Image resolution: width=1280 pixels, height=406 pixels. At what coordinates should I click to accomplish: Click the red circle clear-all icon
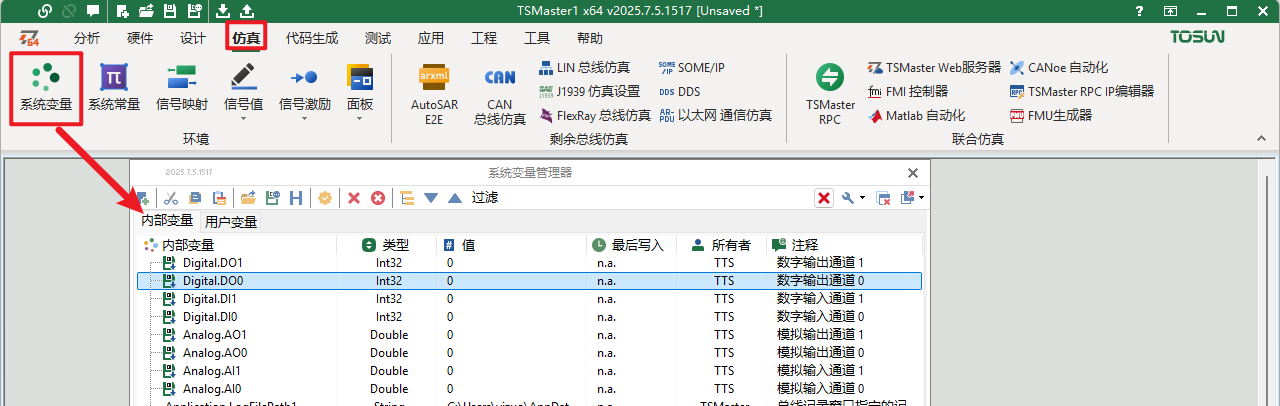(x=378, y=198)
